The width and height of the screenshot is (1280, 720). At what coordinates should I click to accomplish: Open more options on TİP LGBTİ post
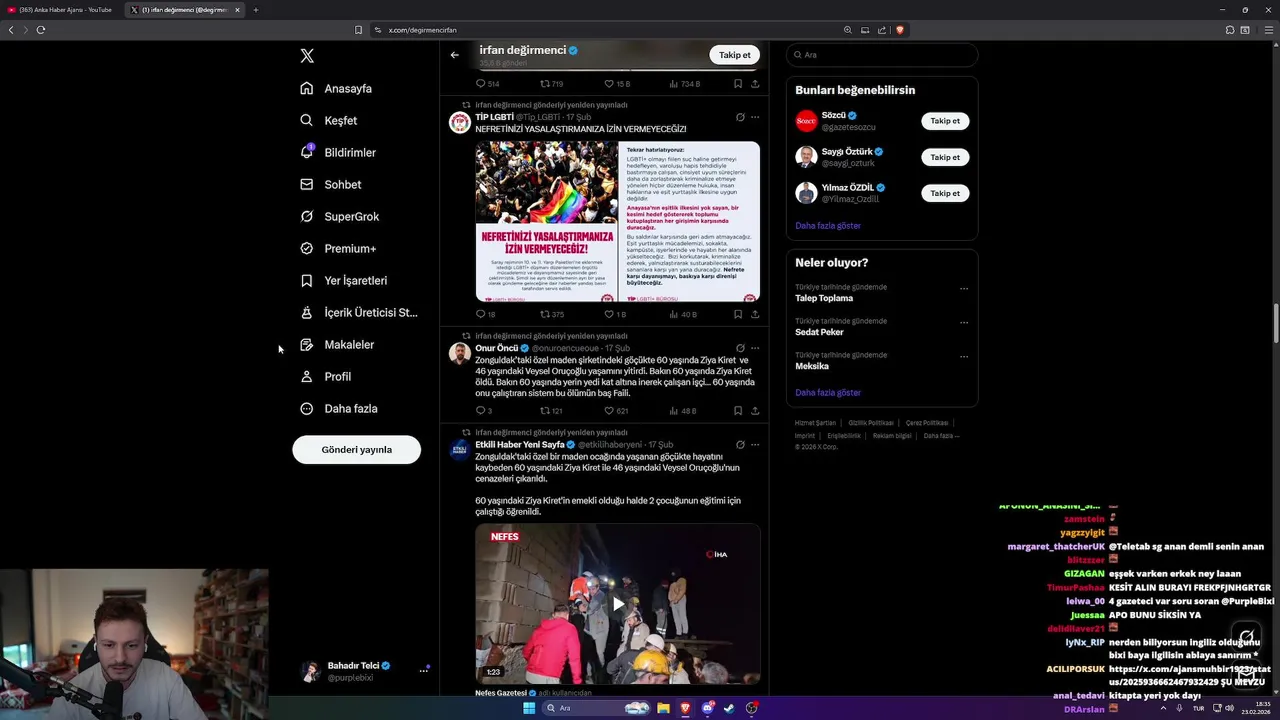755,117
